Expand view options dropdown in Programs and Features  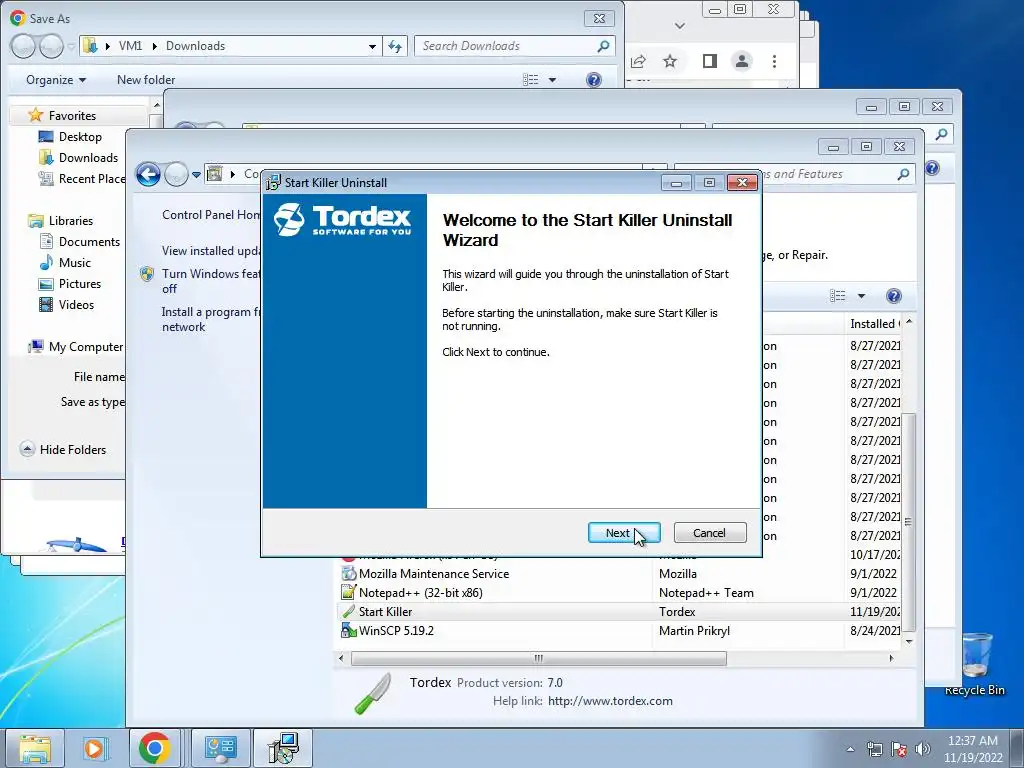pyautogui.click(x=861, y=296)
